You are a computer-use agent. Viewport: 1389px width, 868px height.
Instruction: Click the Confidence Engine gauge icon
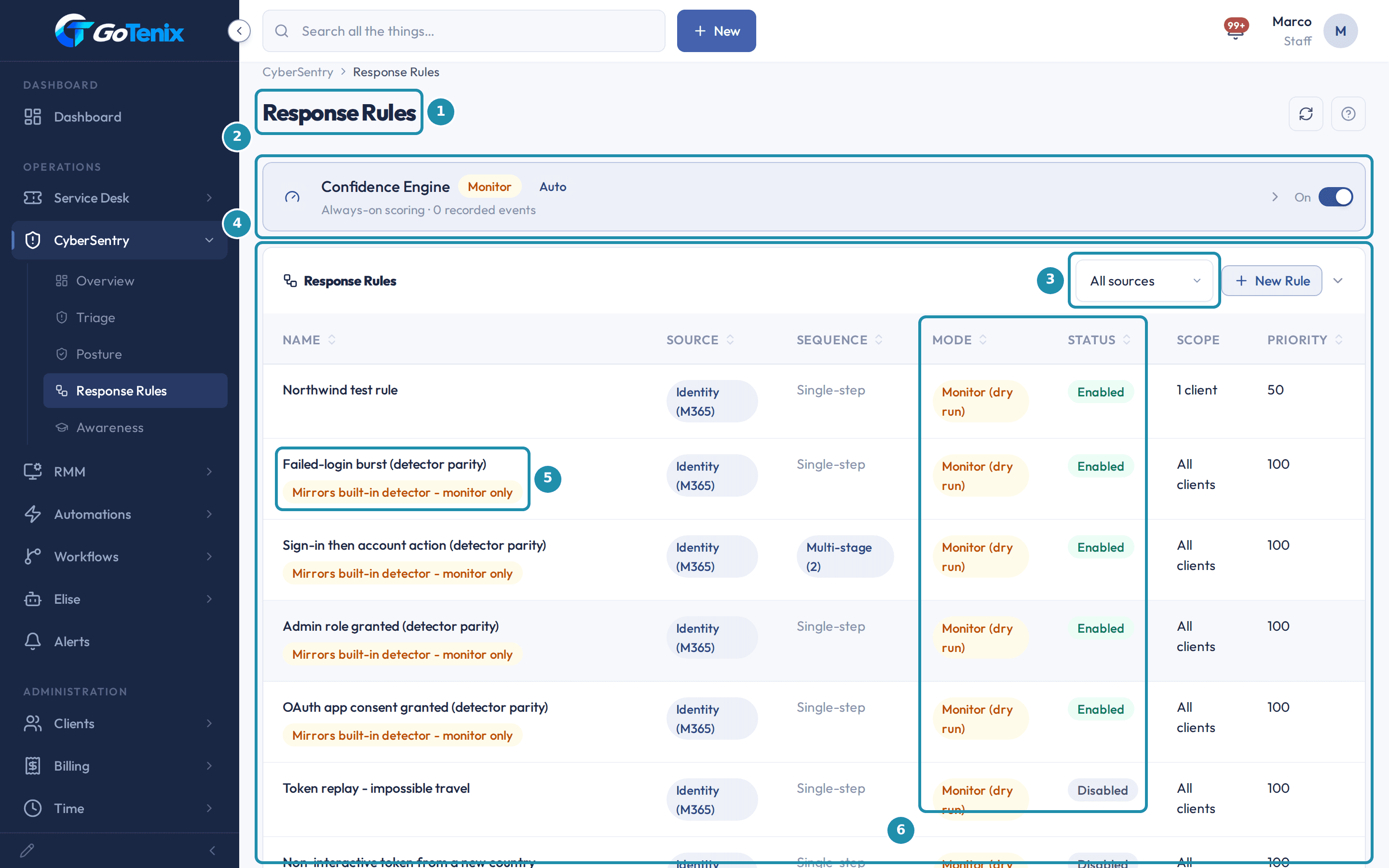292,198
